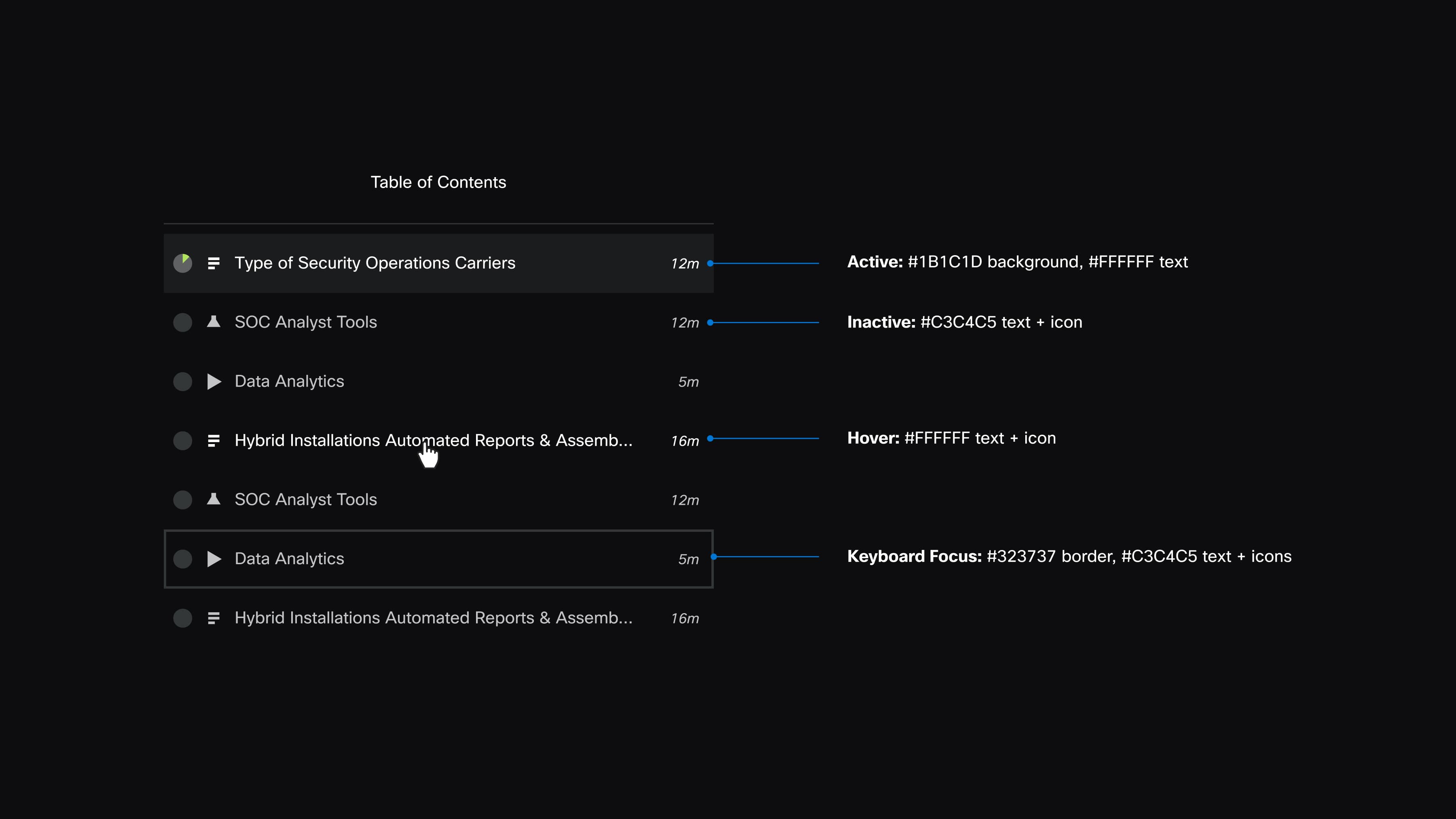Image resolution: width=1456 pixels, height=819 pixels.
Task: Open SOC Analyst Tools listed just before the bordered row
Action: coord(306,499)
